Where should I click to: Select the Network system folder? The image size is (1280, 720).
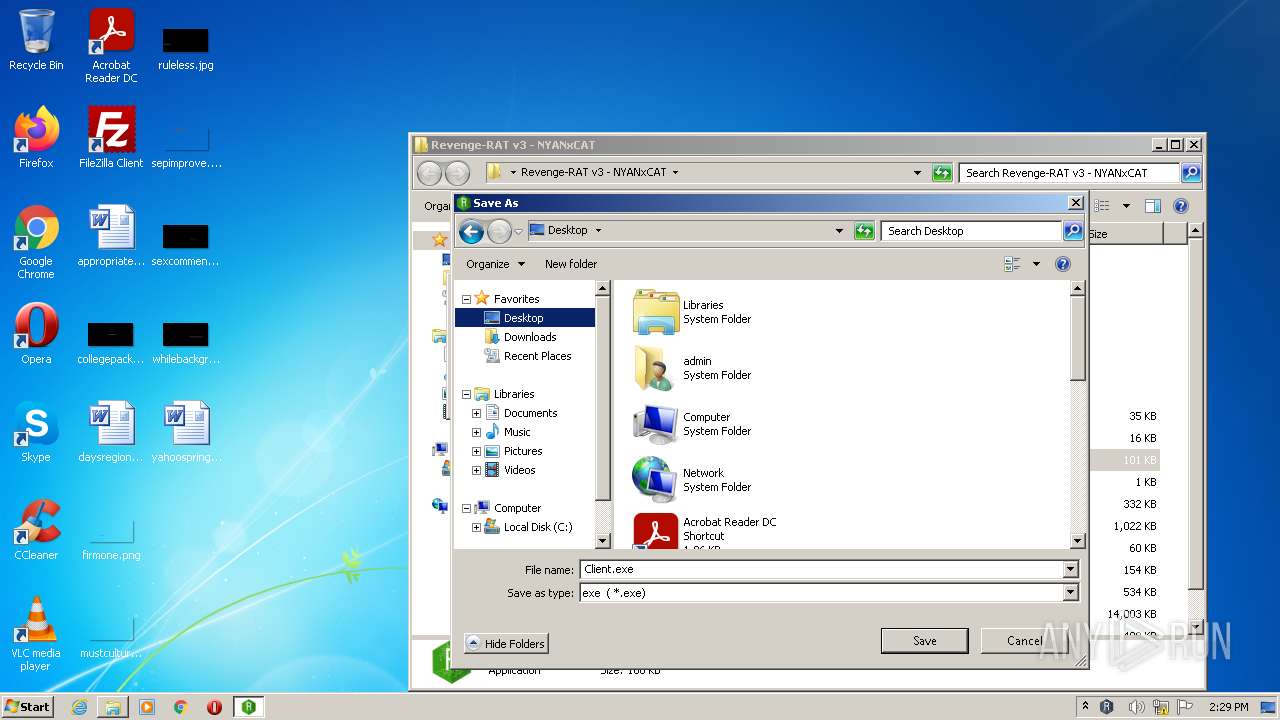692,480
